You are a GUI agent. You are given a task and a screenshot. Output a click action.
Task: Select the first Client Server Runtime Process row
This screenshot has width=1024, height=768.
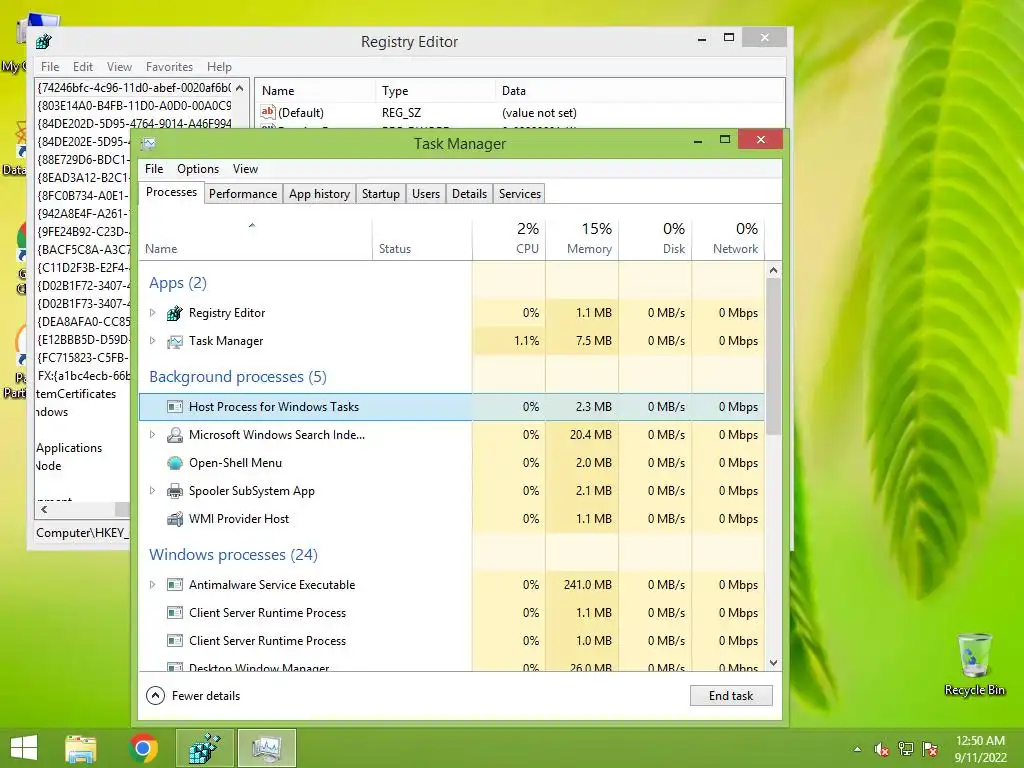[x=451, y=613]
